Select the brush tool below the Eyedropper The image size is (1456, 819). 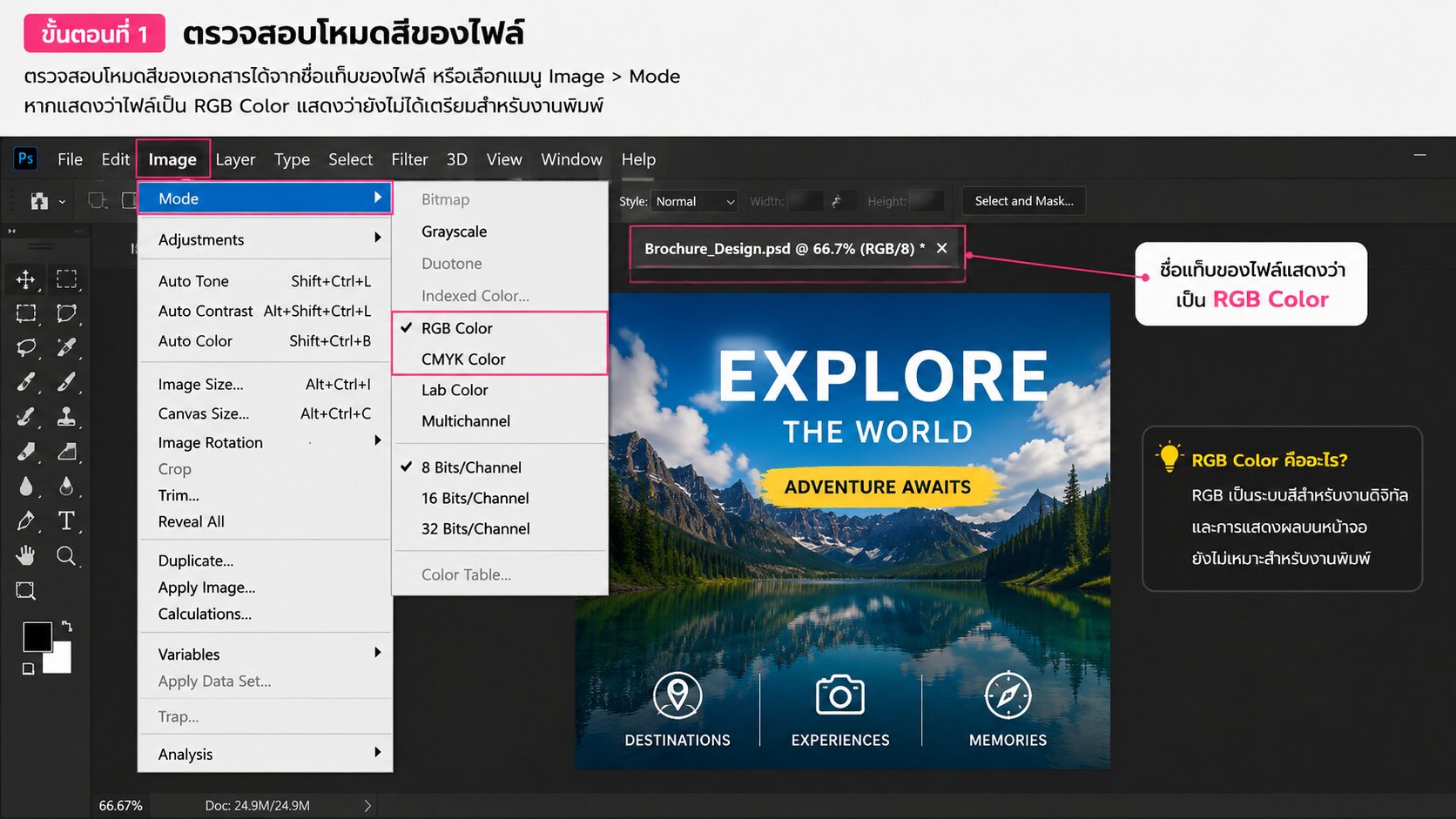point(66,382)
